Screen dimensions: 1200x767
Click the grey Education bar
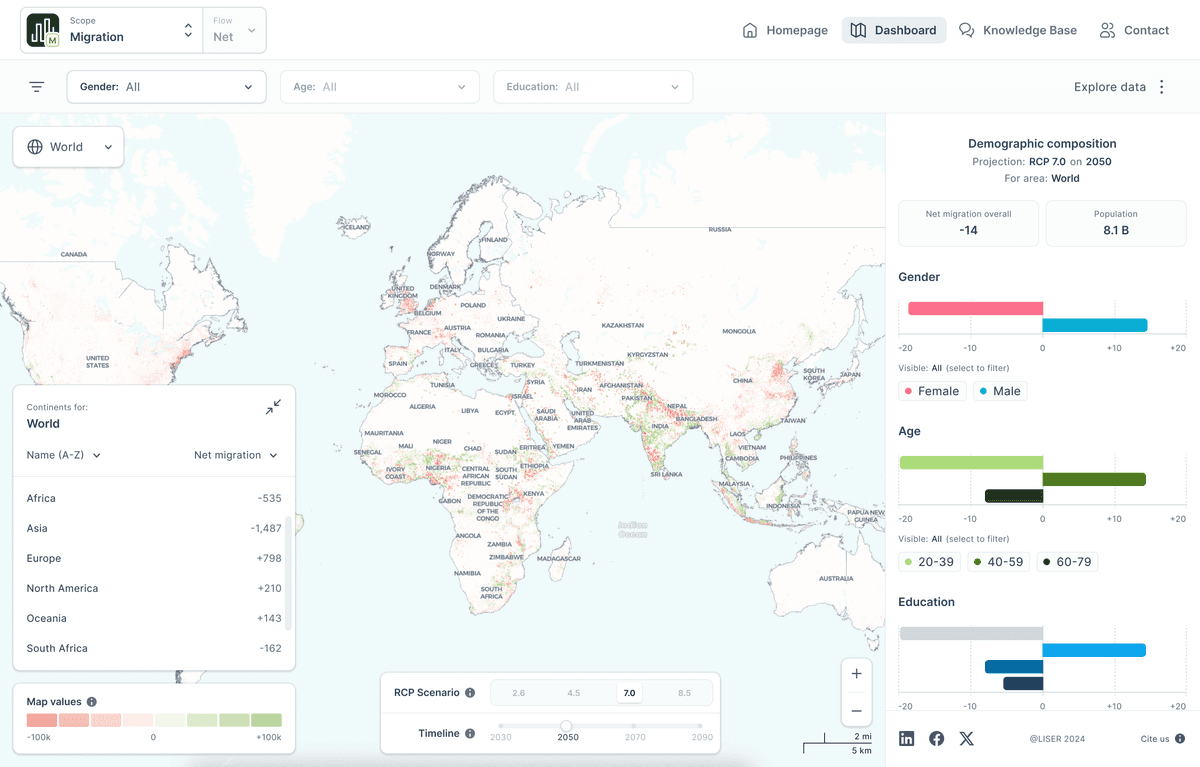coord(971,633)
